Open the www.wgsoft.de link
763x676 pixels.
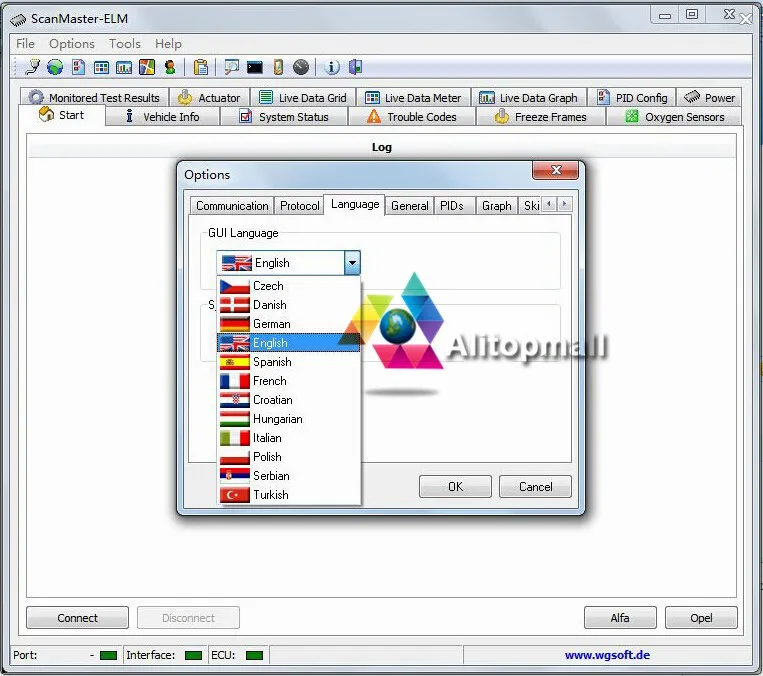click(x=607, y=655)
